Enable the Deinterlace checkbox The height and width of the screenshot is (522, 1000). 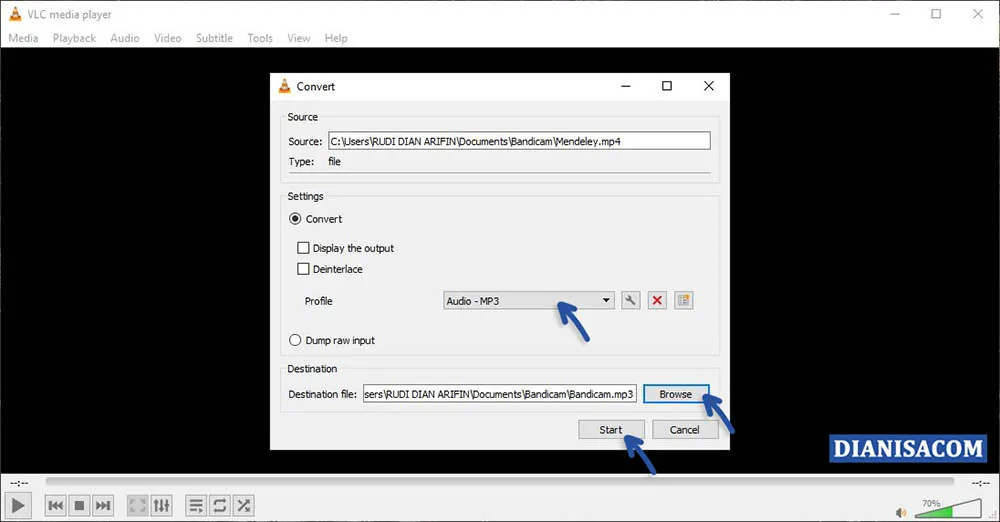pyautogui.click(x=303, y=269)
